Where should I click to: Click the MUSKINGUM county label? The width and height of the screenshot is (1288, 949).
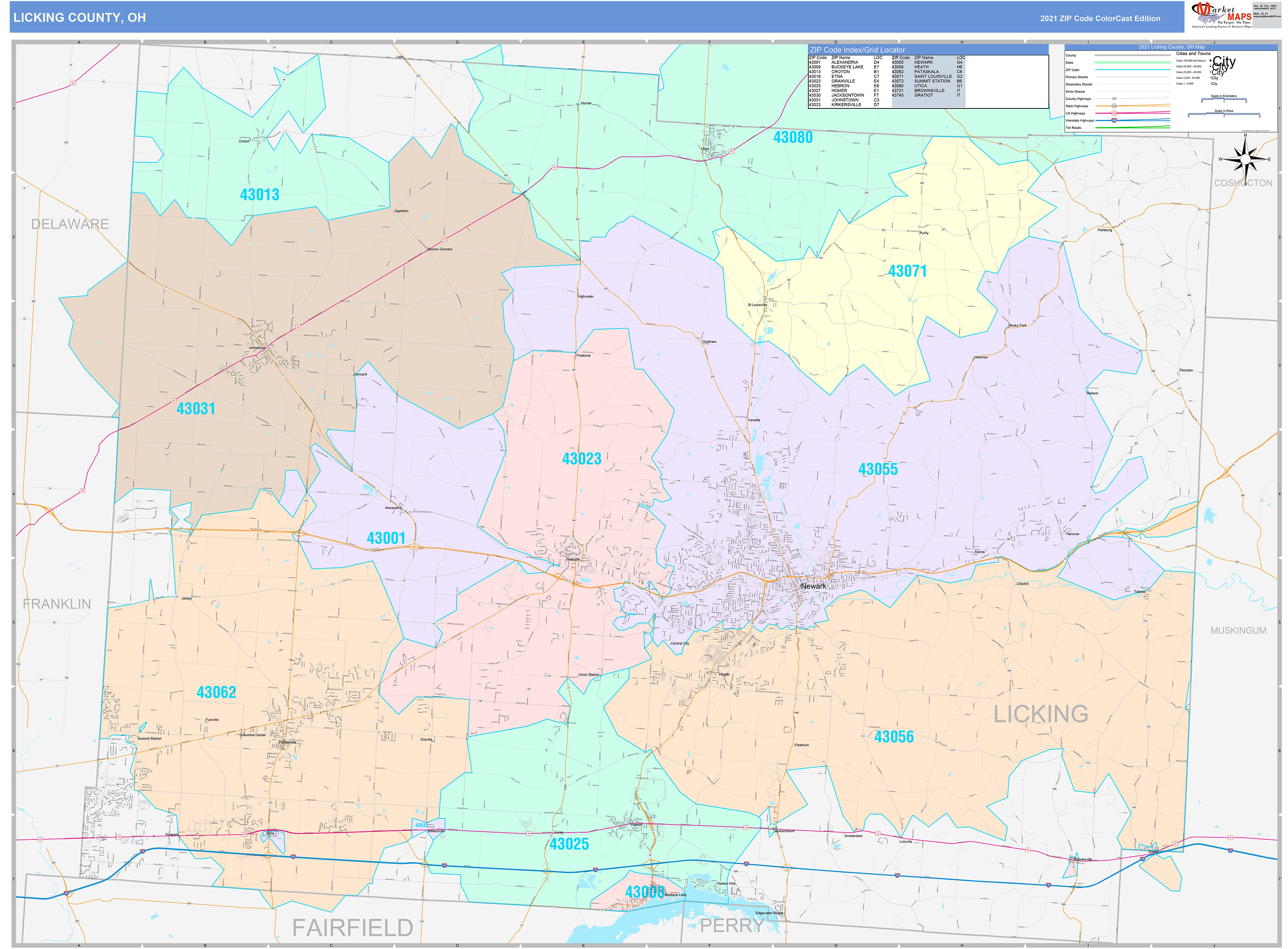pyautogui.click(x=1238, y=631)
